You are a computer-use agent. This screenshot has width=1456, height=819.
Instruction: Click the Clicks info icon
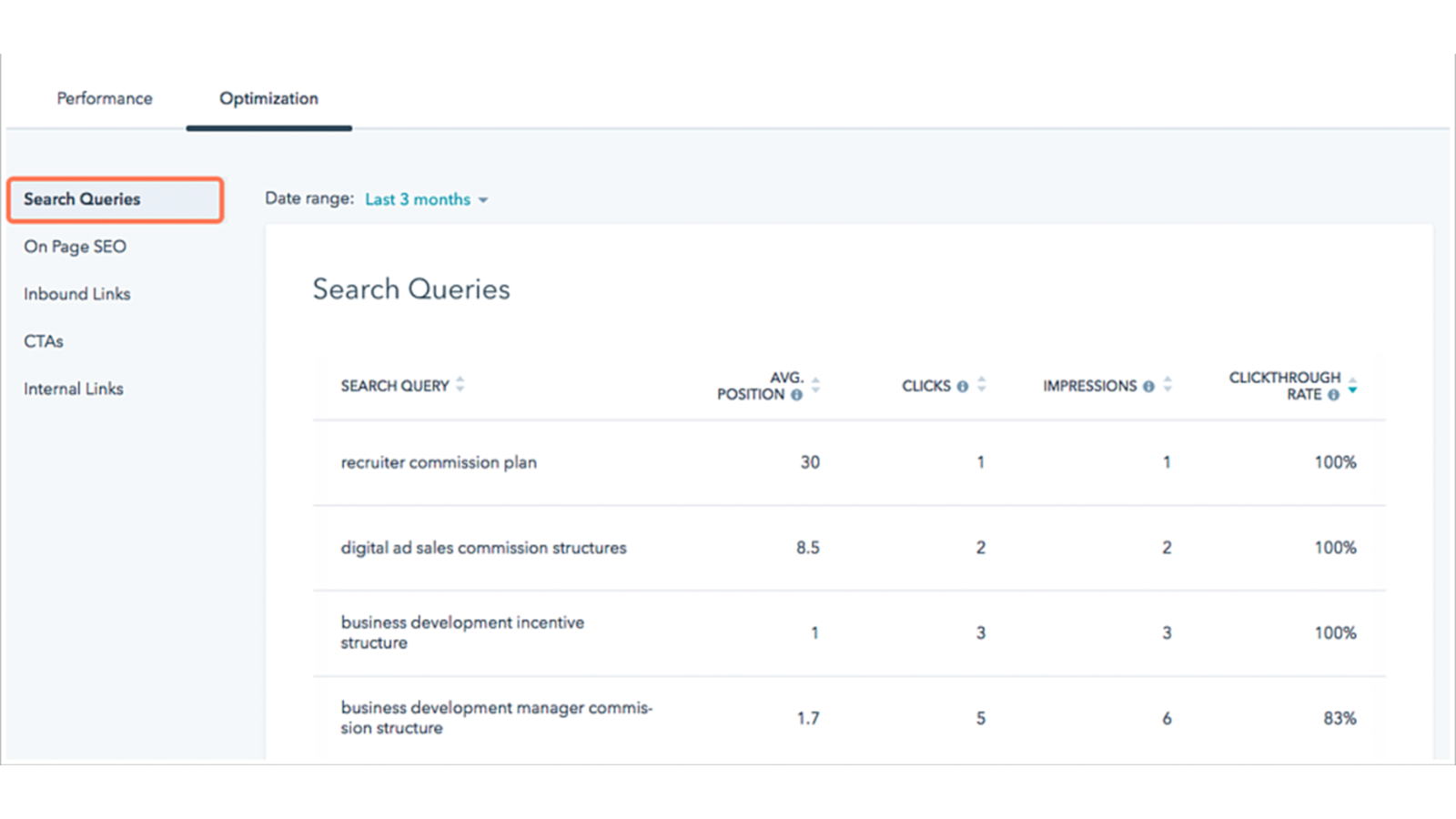(962, 386)
